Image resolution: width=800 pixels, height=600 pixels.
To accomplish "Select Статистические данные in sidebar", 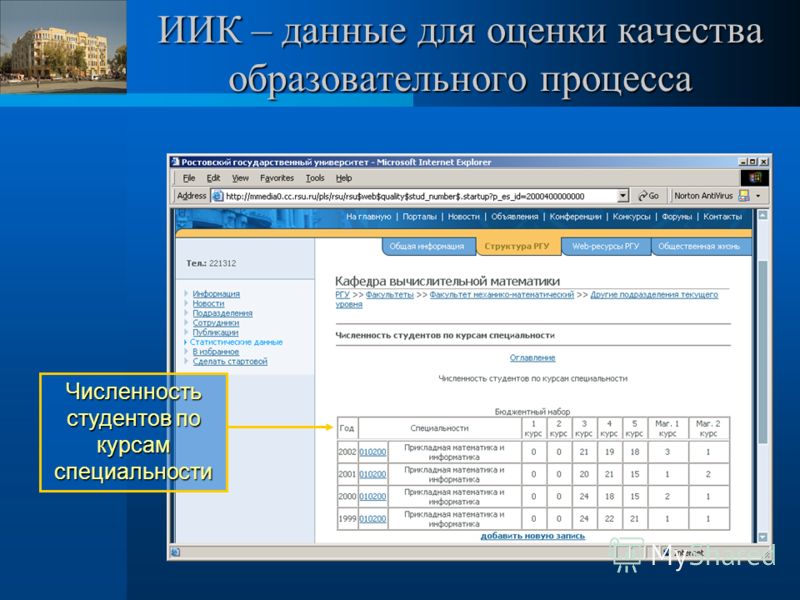I will (236, 342).
